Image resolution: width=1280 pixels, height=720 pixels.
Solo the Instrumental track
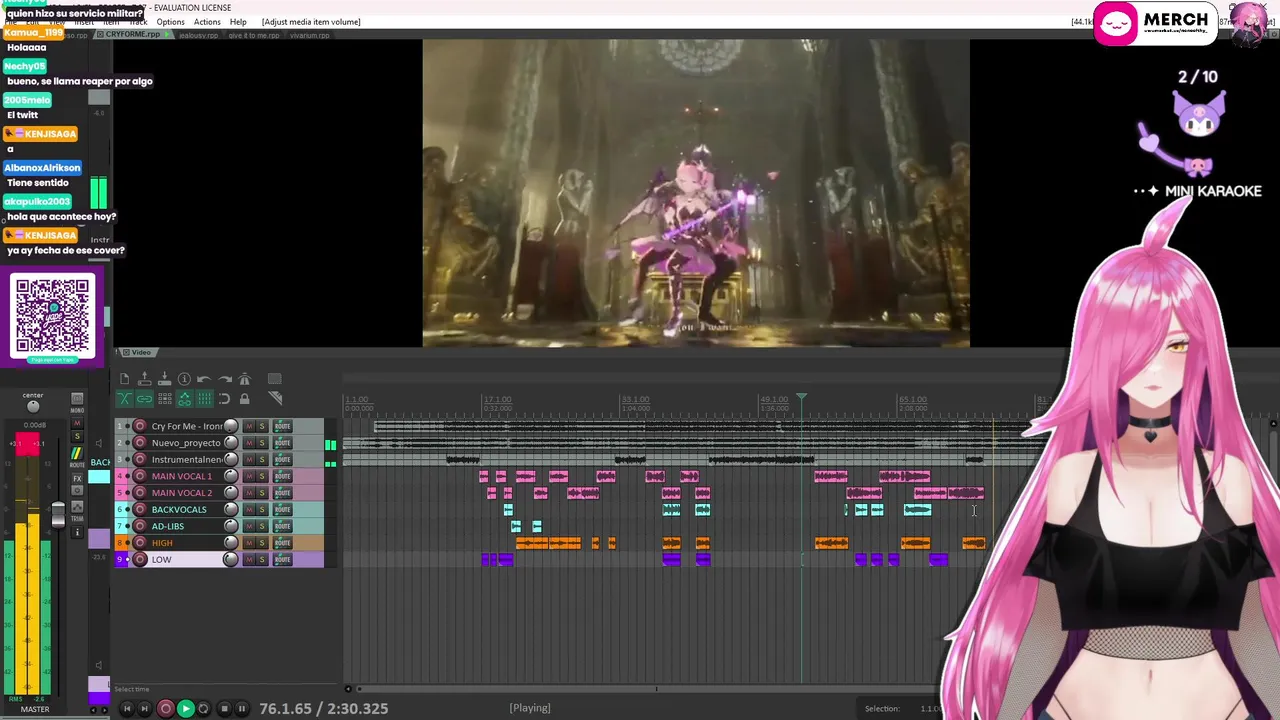tap(262, 459)
